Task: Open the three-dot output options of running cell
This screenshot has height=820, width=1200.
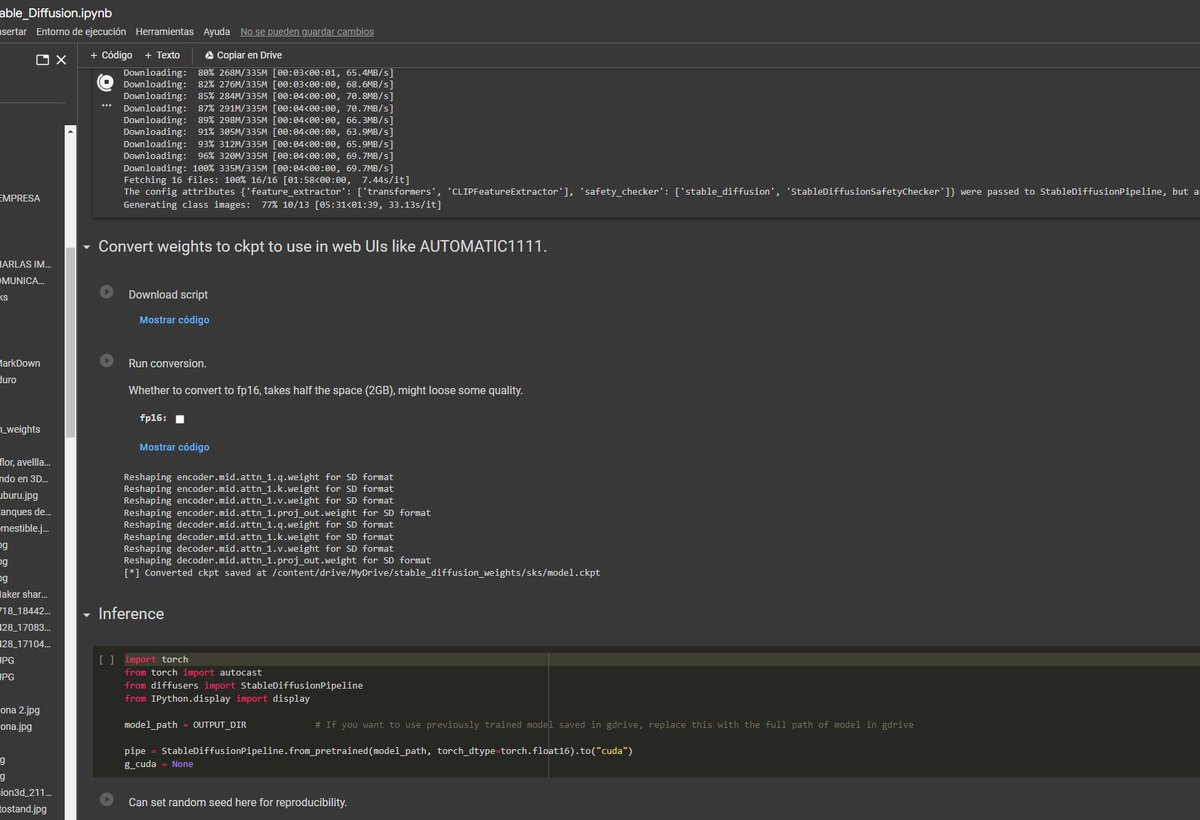Action: pyautogui.click(x=106, y=104)
